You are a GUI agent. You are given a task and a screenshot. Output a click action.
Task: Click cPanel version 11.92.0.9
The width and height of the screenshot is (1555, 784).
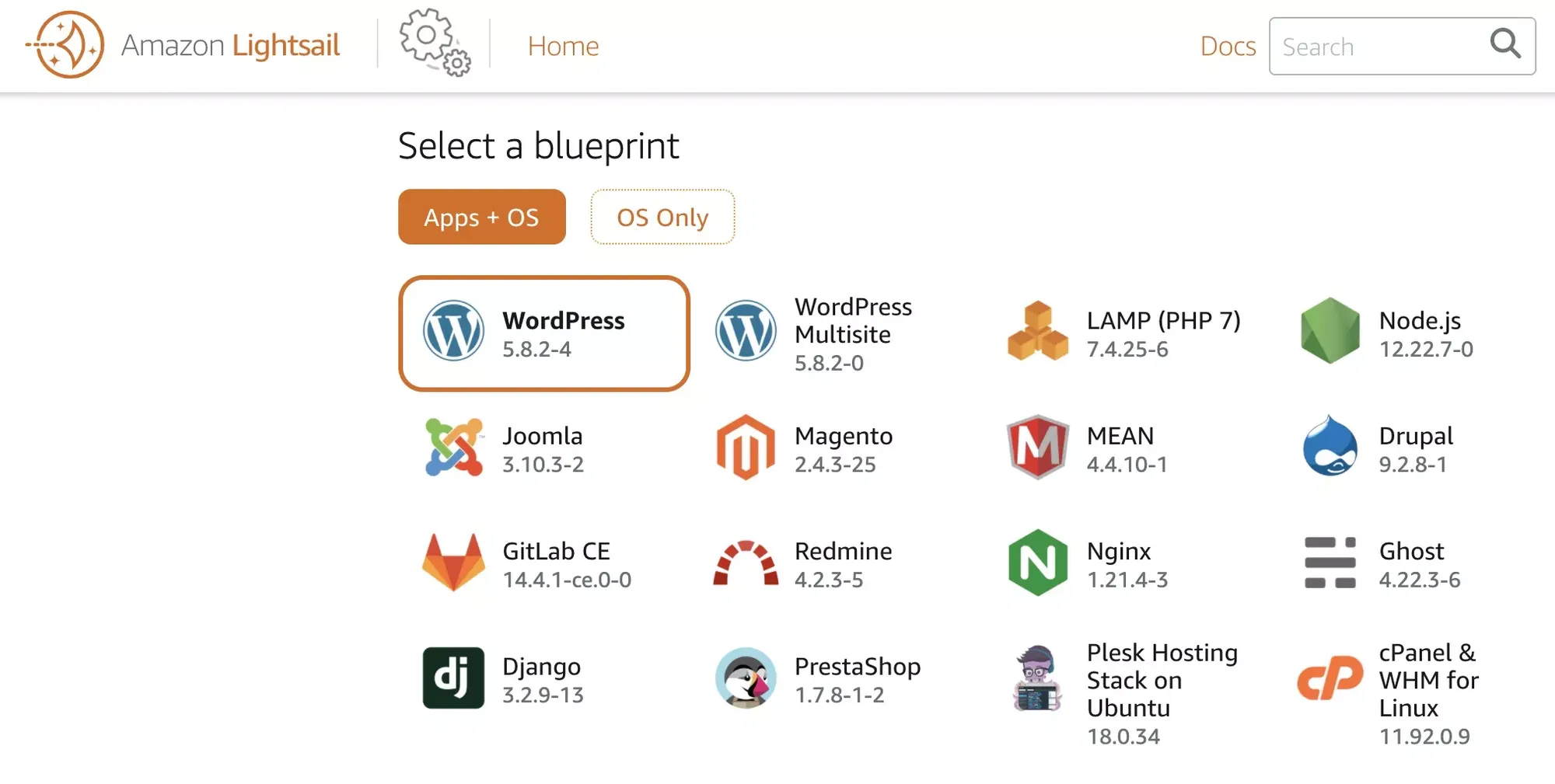tap(1424, 737)
